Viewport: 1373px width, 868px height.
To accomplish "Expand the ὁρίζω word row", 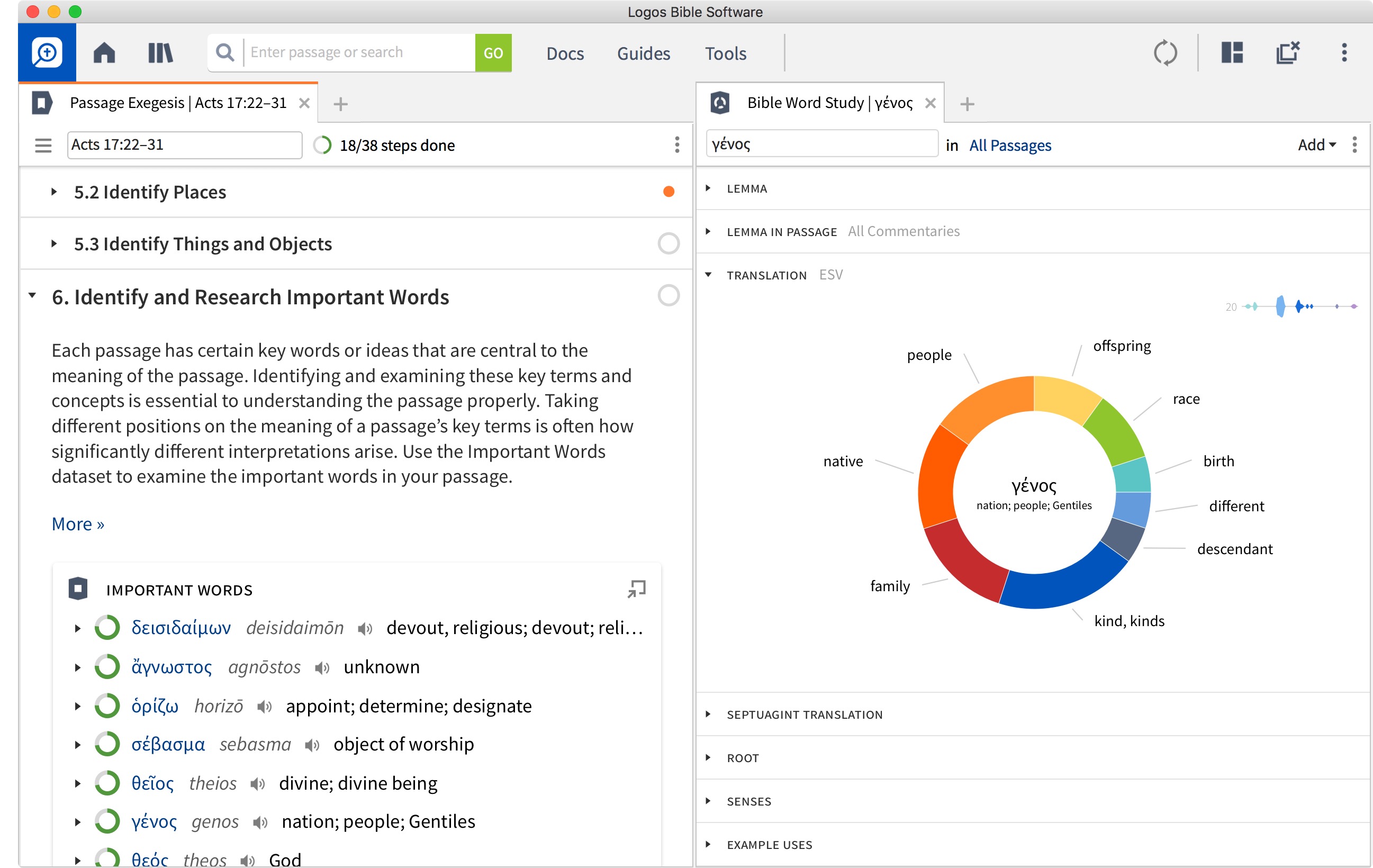I will click(x=78, y=707).
